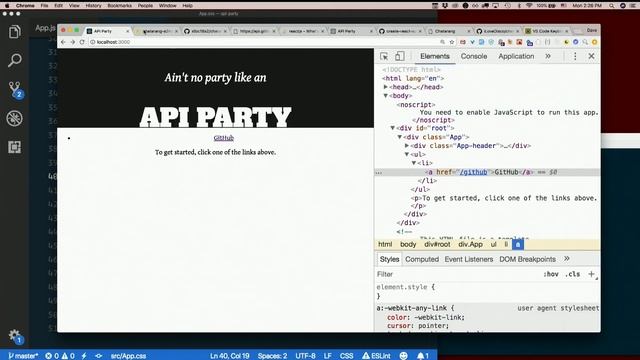Open VS Code Explorer files icon
The image size is (640, 360).
(x=15, y=32)
